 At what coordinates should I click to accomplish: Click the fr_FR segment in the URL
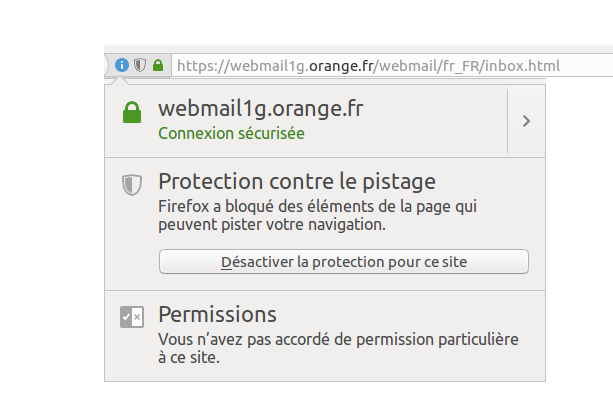point(459,66)
